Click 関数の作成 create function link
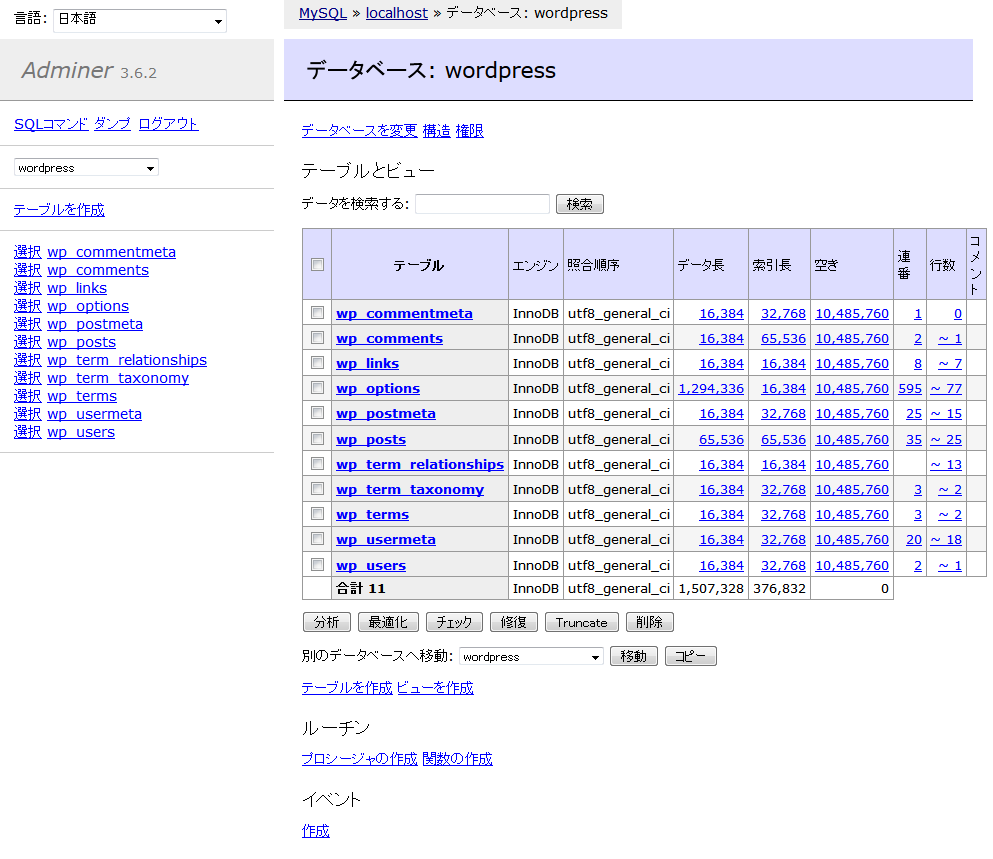 tap(457, 759)
